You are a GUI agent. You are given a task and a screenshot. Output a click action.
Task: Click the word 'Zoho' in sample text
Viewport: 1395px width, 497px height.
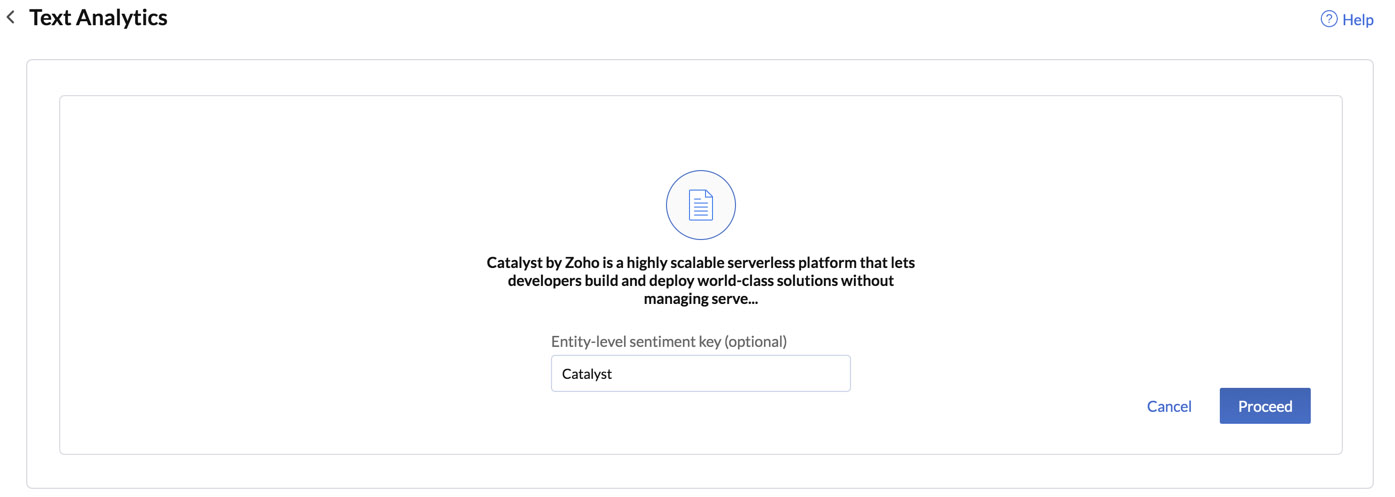(x=582, y=262)
